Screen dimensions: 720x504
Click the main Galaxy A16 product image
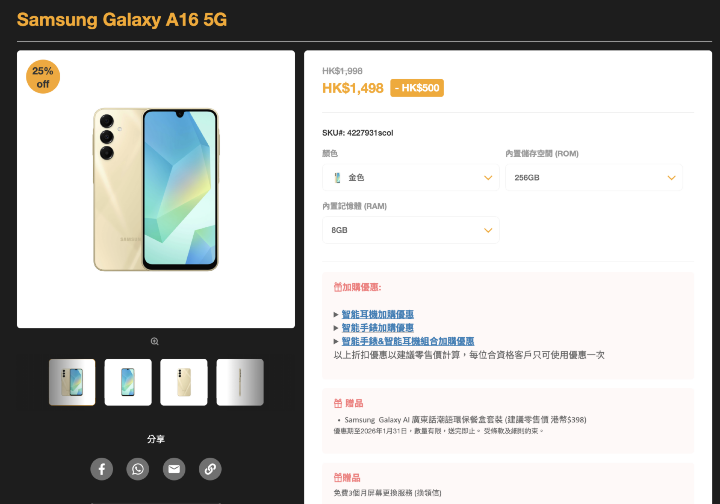point(156,189)
